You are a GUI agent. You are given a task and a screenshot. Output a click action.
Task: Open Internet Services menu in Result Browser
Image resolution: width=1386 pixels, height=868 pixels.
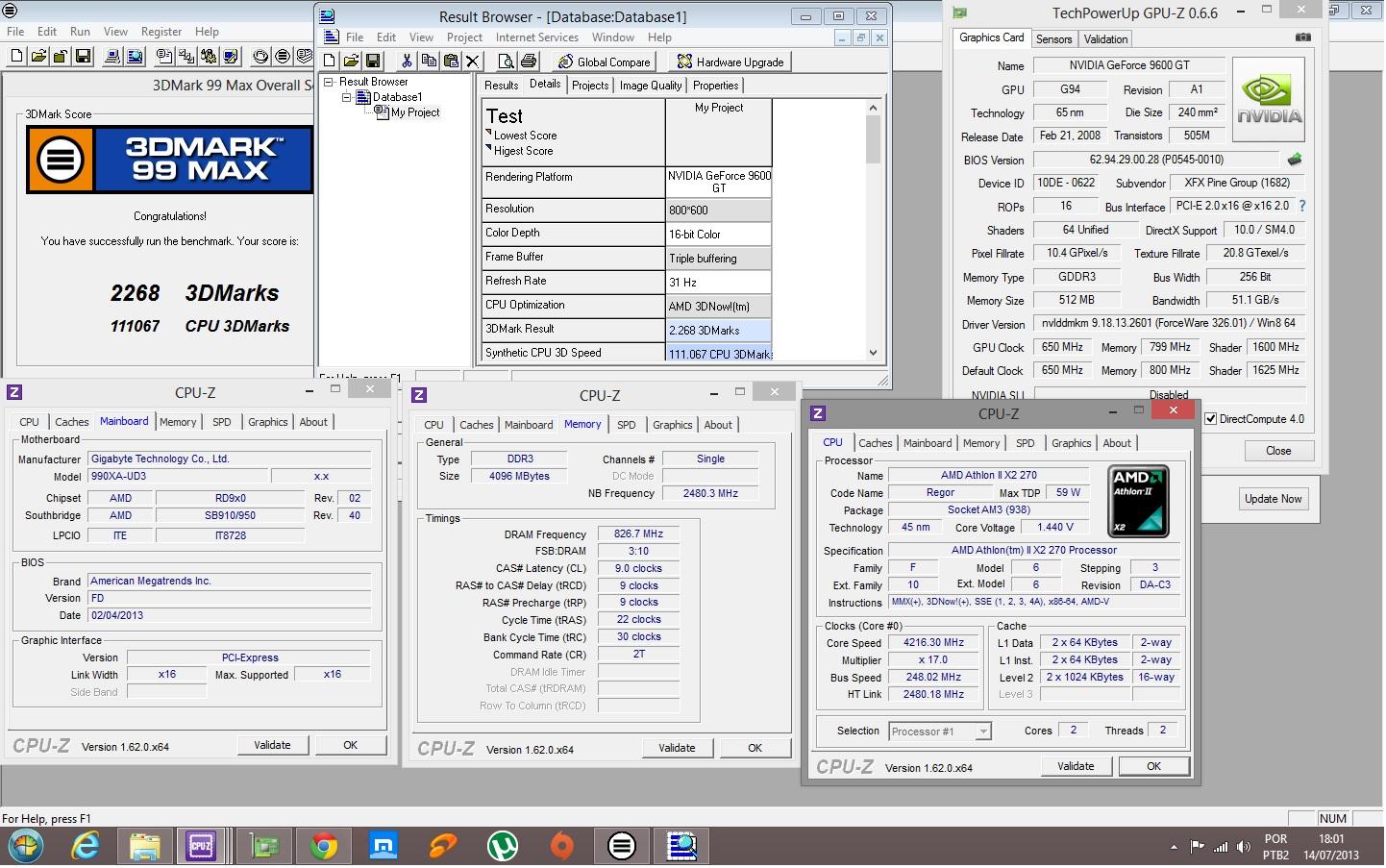pos(536,37)
